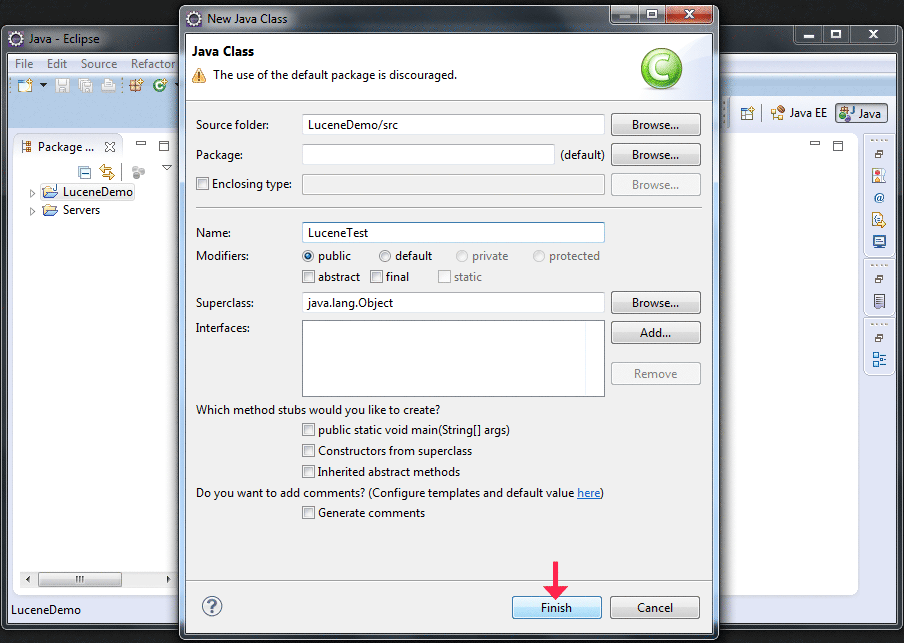
Task: Click the scroll left arrow in Package Explorer
Action: coord(28,579)
